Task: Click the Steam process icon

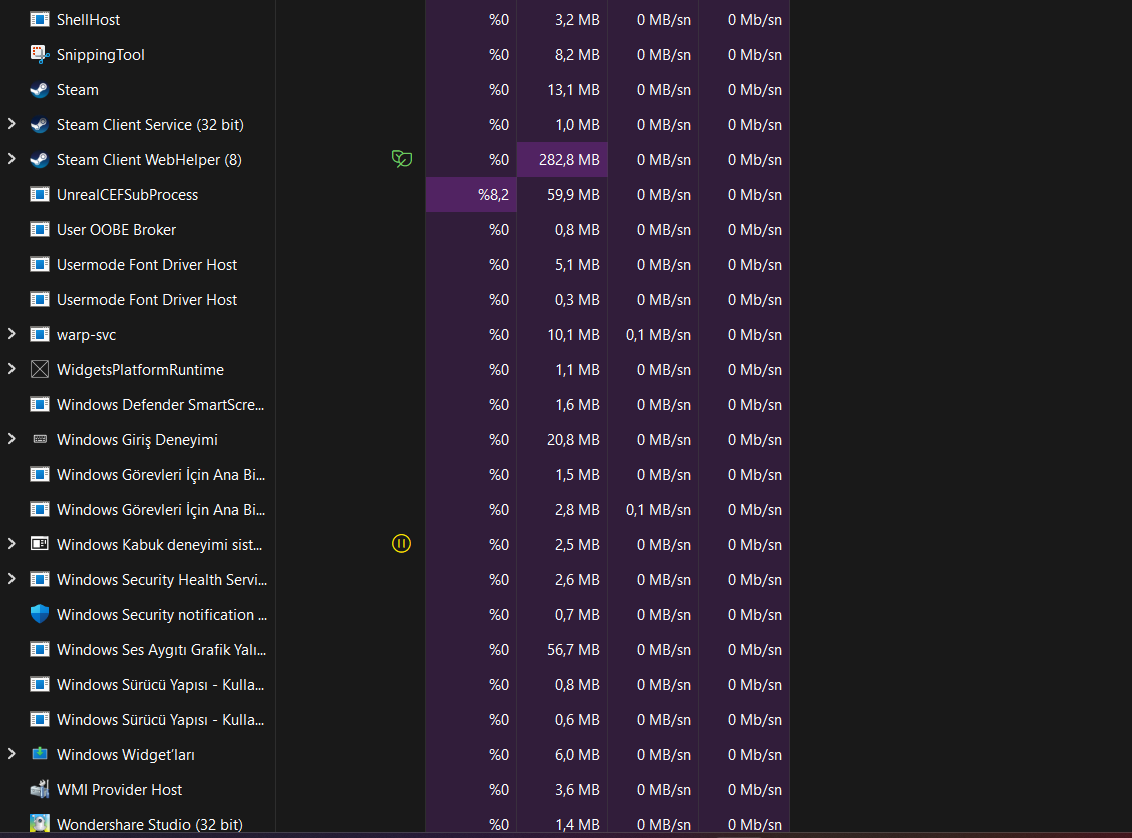Action: [x=40, y=90]
